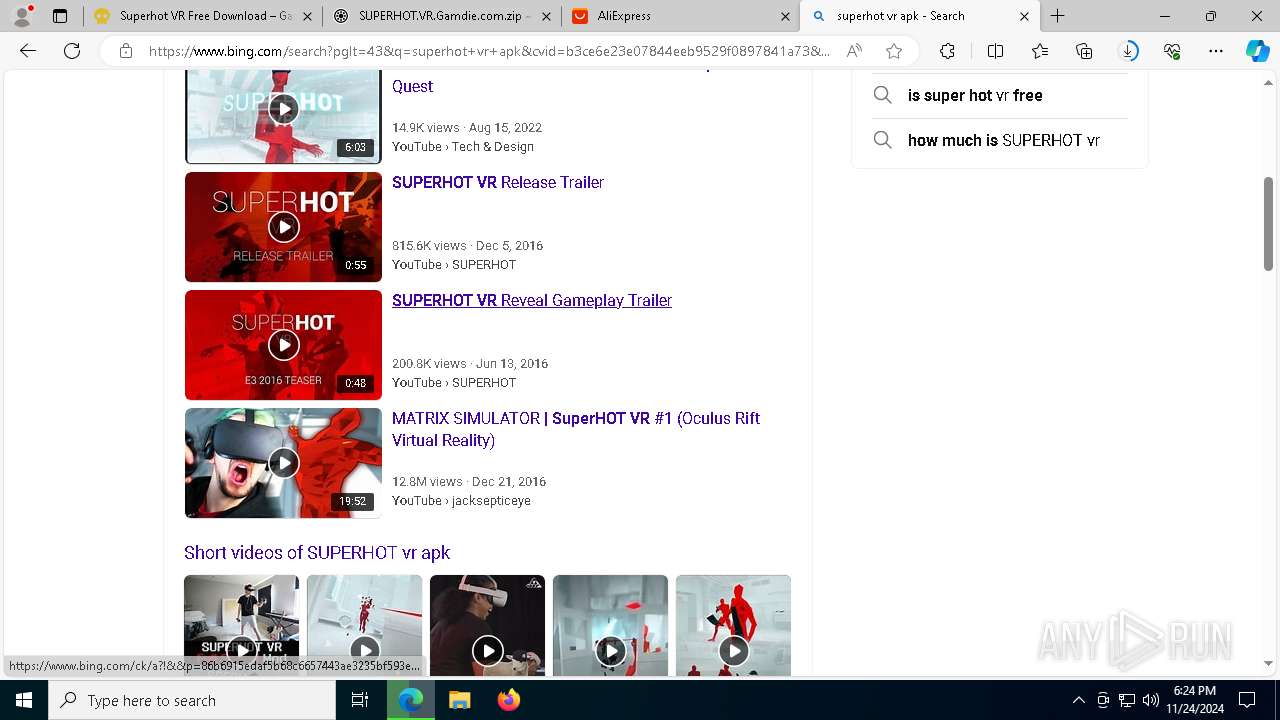Image resolution: width=1280 pixels, height=720 pixels.
Task: Open Browser essentials icon
Action: pos(1172,51)
